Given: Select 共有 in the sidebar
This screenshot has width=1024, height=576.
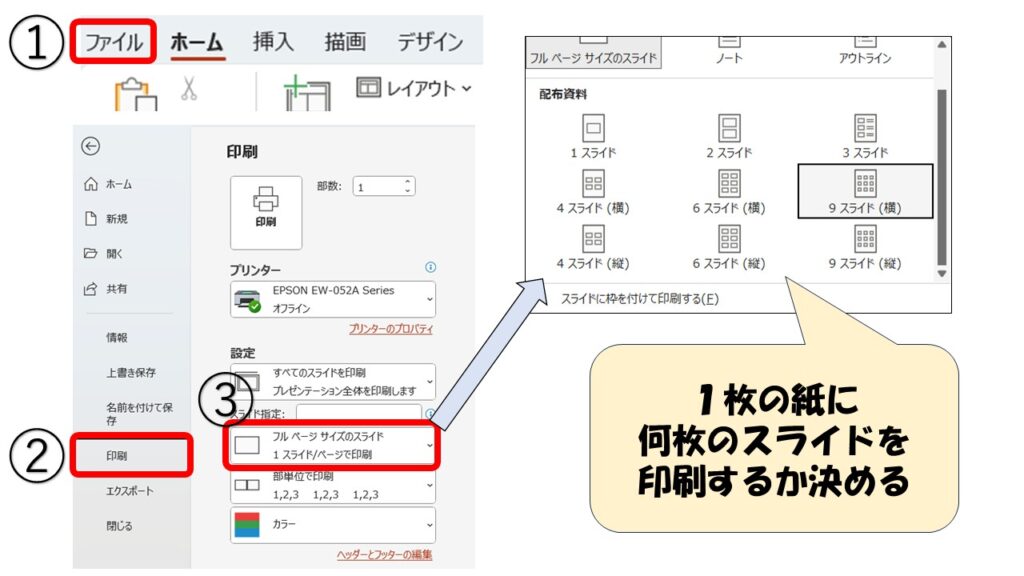Looking at the screenshot, I should (106, 289).
